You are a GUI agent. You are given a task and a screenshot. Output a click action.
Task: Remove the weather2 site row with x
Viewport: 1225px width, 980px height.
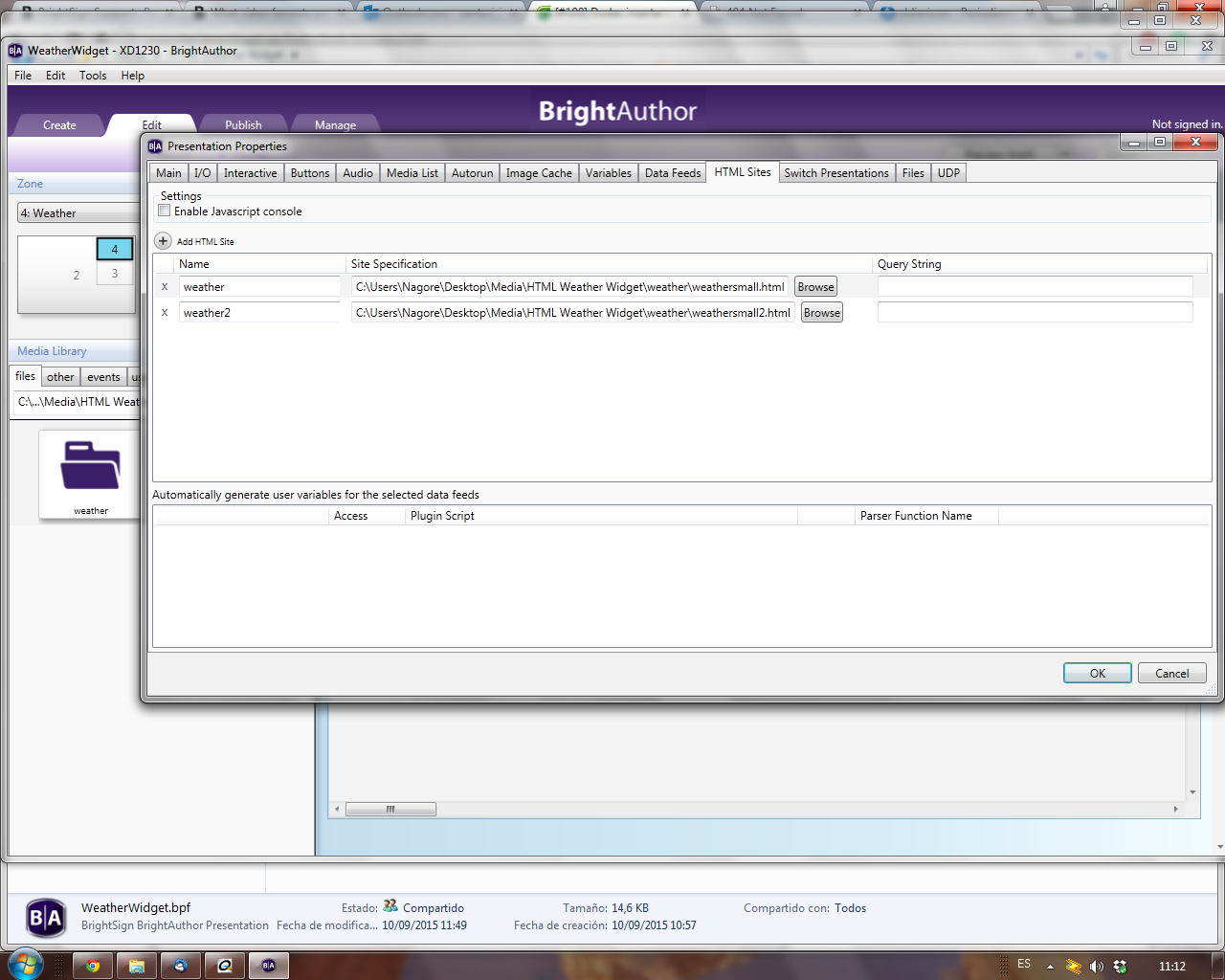165,312
